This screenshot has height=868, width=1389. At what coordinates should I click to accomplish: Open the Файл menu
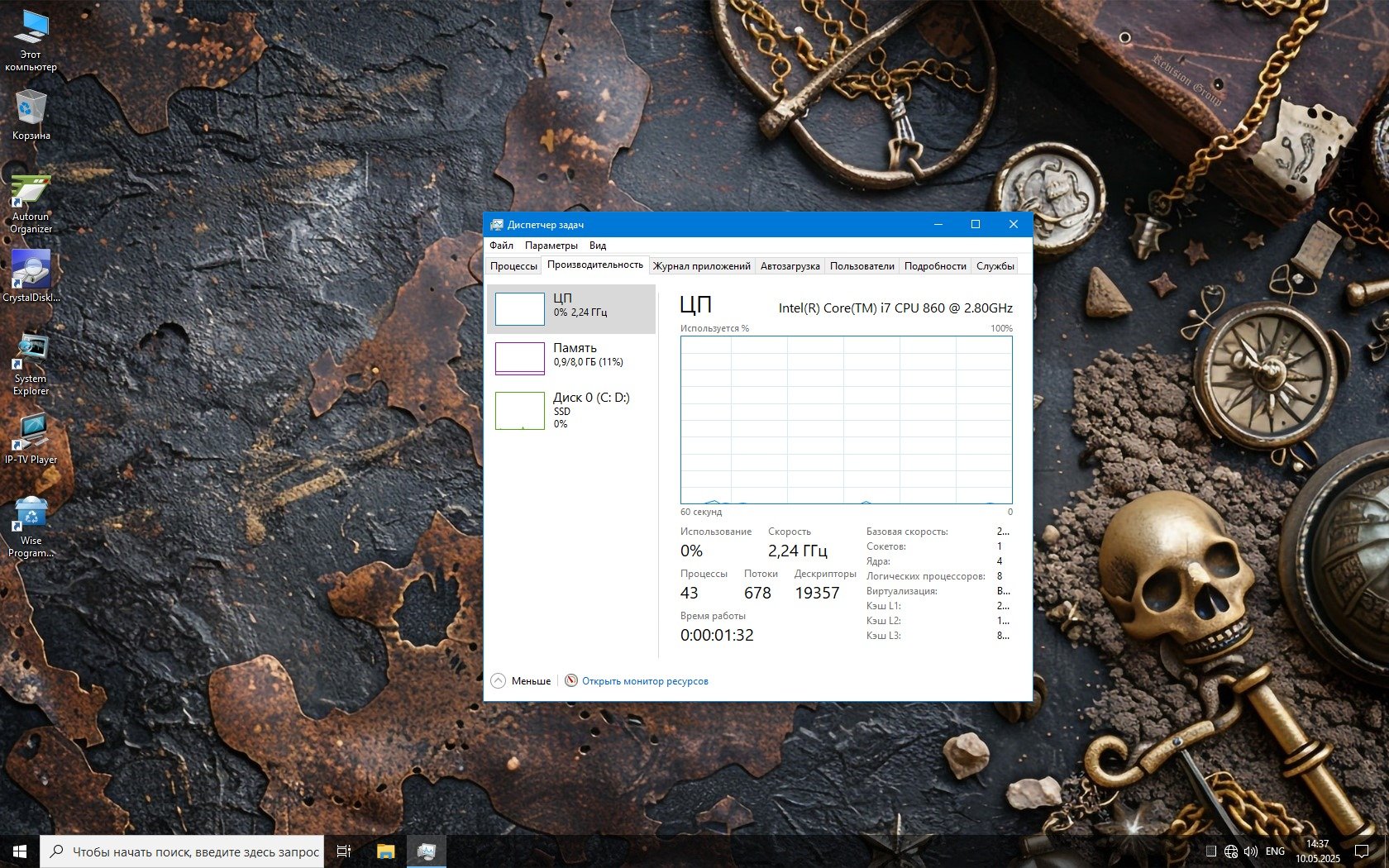[501, 246]
